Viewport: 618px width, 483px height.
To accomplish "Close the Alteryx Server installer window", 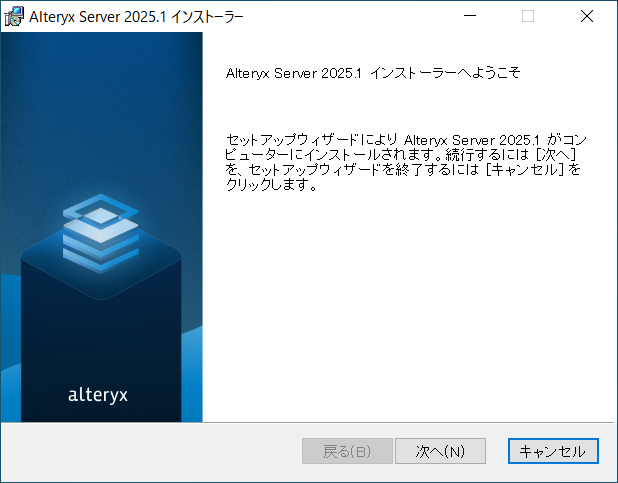I will (x=587, y=16).
